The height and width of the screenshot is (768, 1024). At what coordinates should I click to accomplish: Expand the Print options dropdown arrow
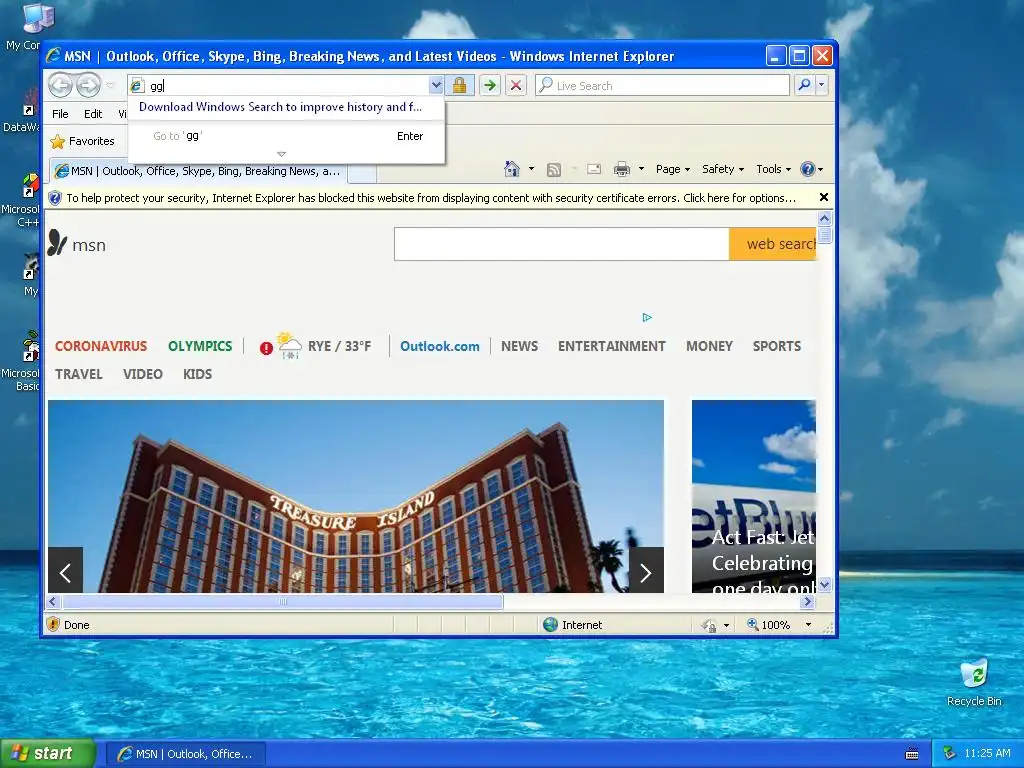pyautogui.click(x=641, y=169)
